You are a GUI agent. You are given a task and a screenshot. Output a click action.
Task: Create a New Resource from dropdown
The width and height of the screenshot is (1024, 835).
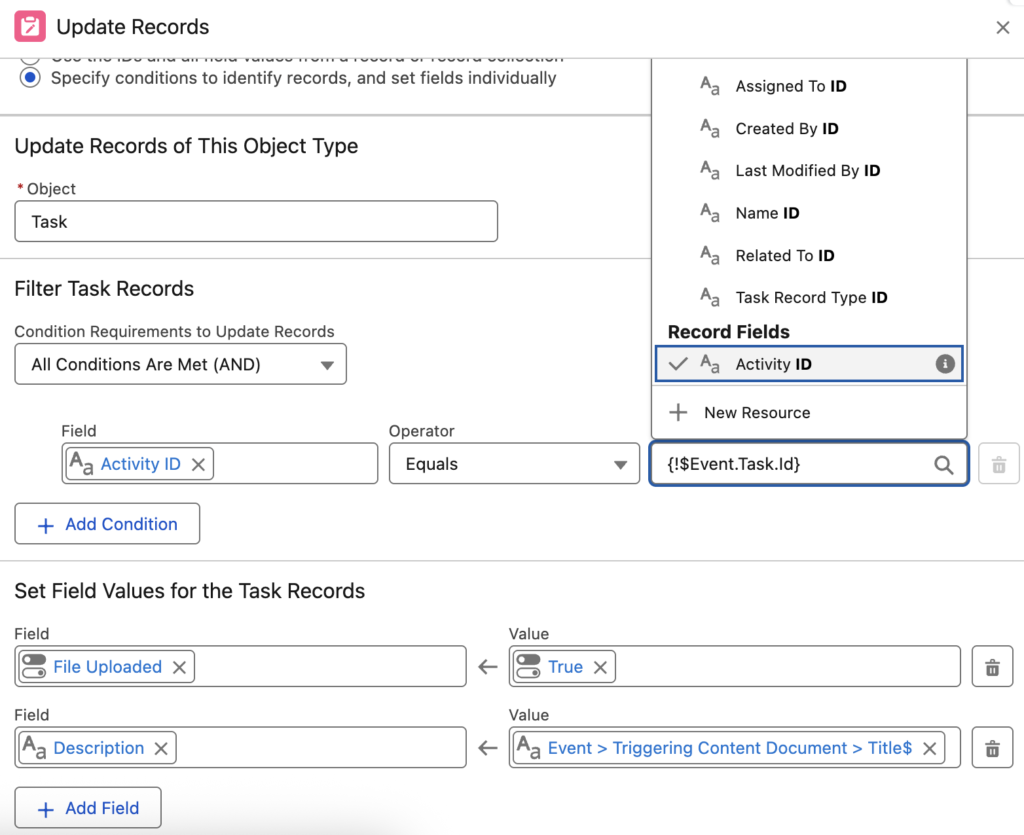point(756,412)
